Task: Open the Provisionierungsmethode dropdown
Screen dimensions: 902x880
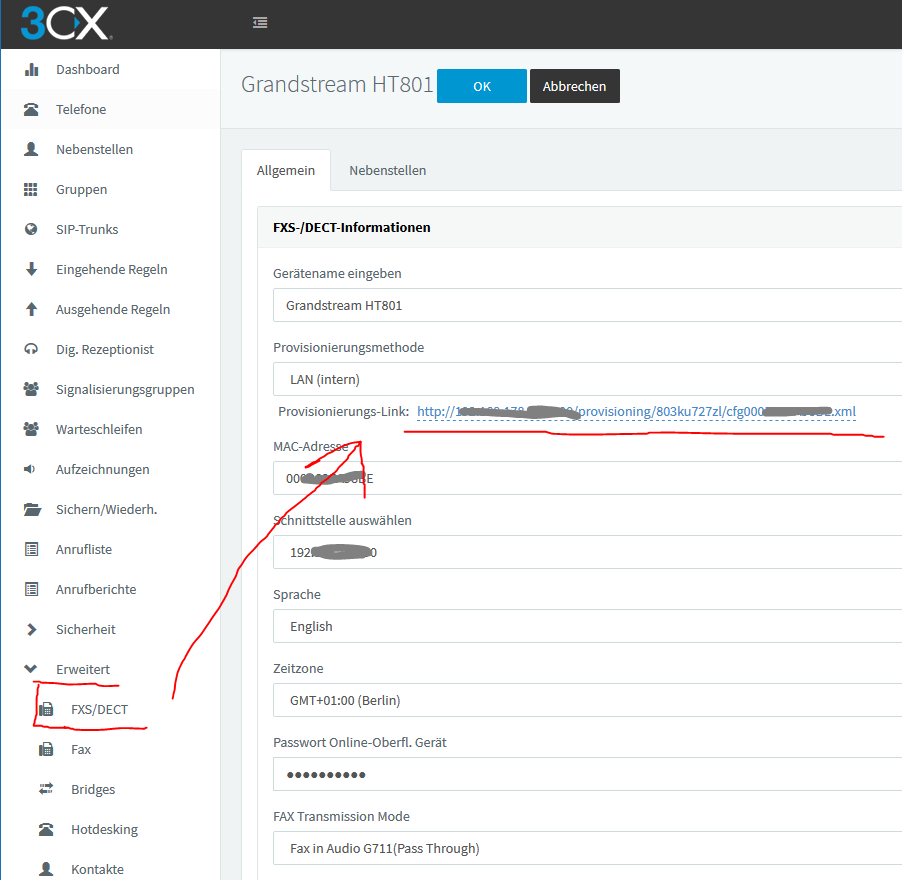Action: click(587, 379)
